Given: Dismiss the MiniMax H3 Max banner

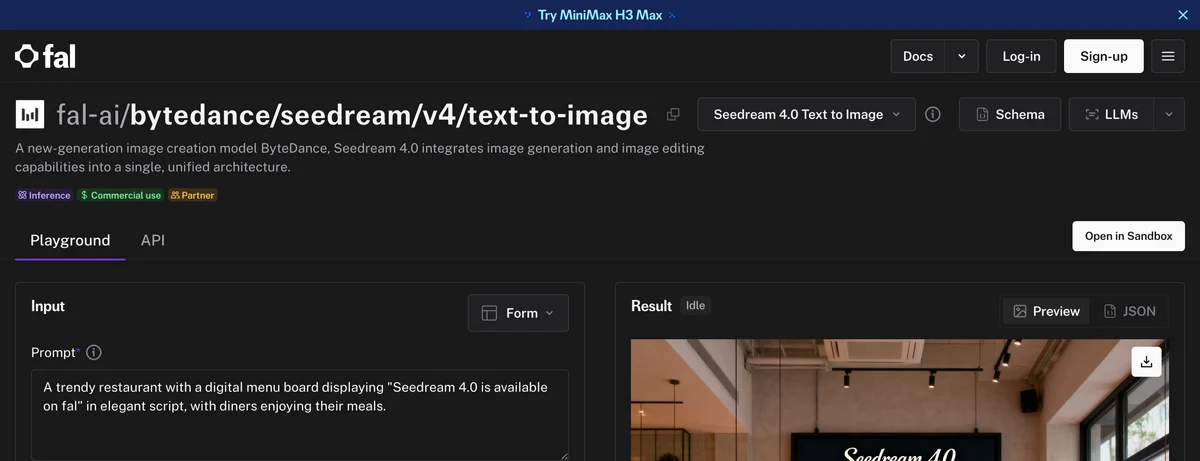Looking at the screenshot, I should pos(1183,15).
